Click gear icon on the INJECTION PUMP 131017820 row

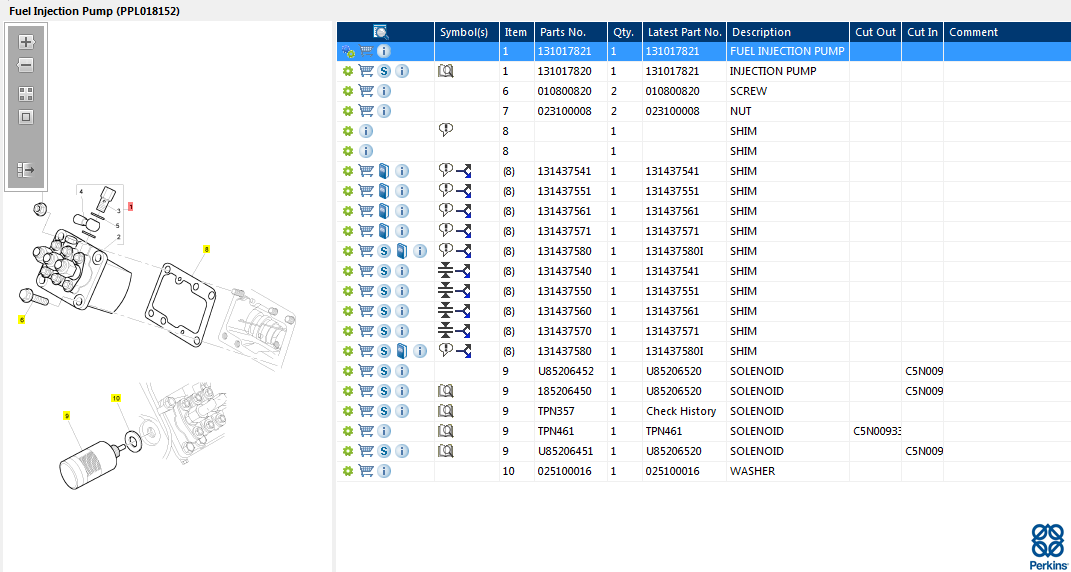[x=348, y=71]
